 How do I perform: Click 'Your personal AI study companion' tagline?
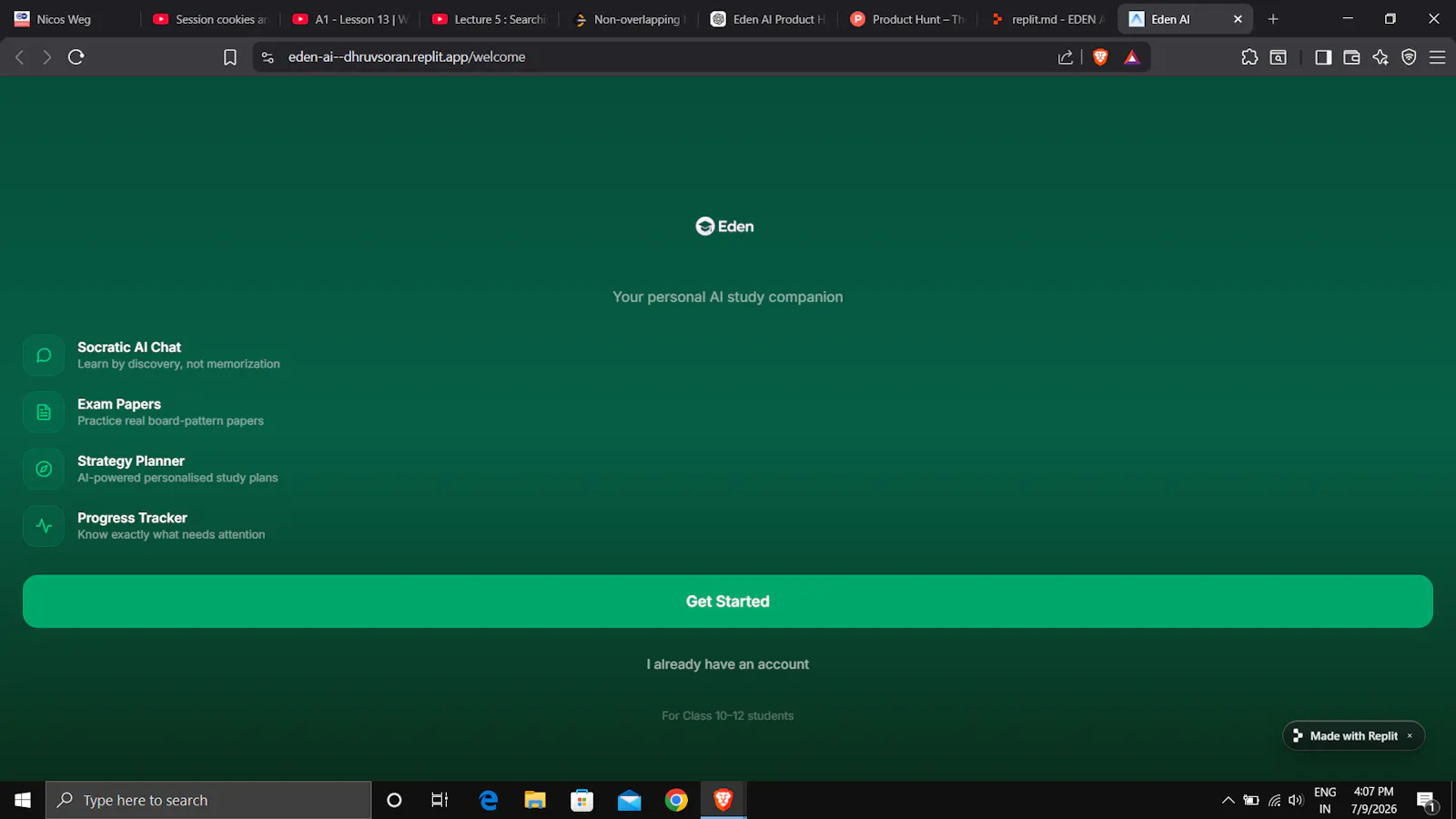pyautogui.click(x=728, y=297)
